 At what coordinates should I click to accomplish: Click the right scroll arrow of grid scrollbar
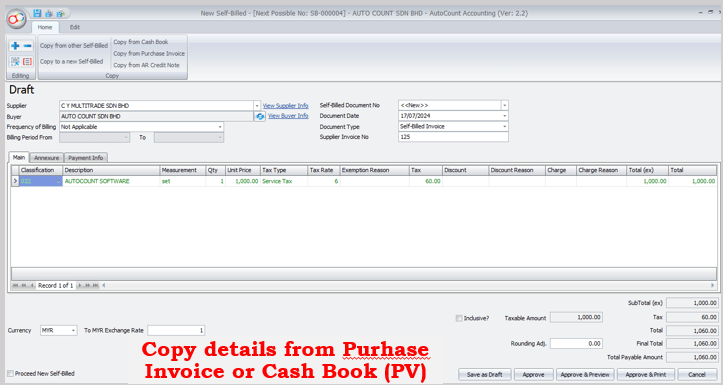(712, 285)
